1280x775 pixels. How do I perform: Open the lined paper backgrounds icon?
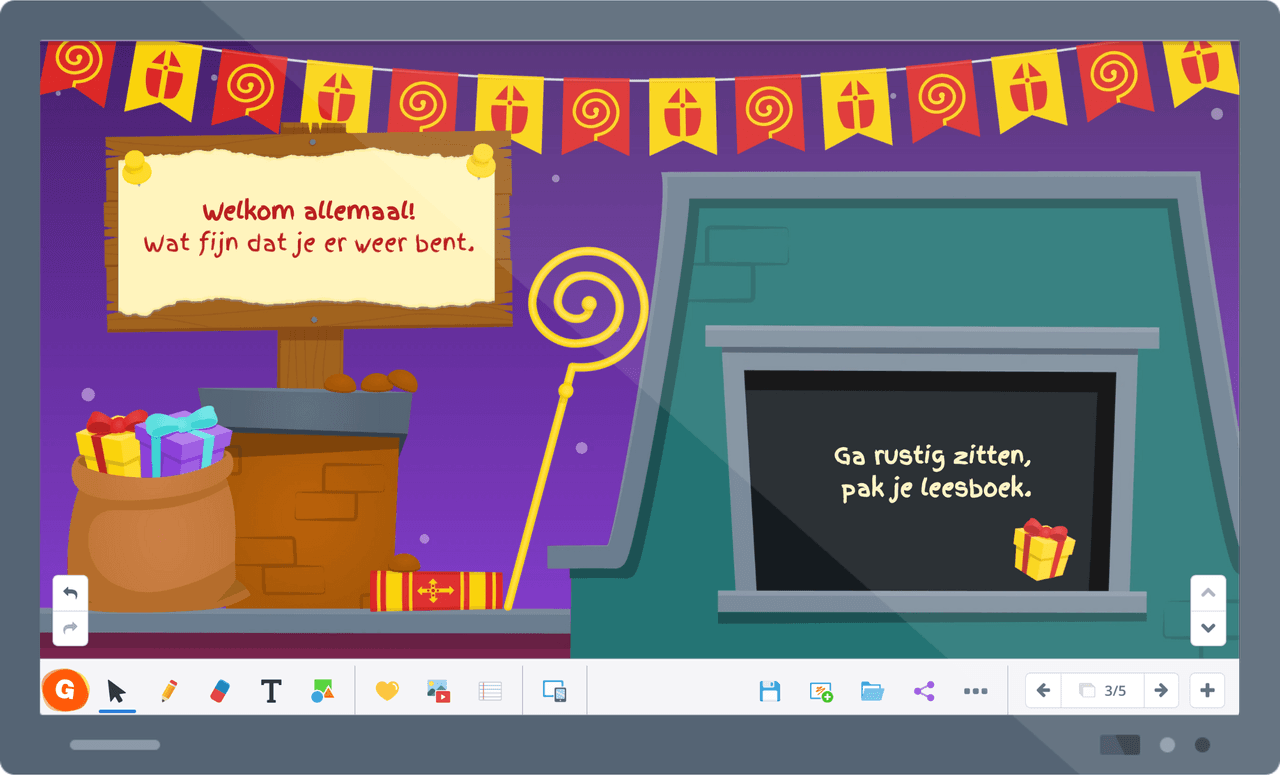489,690
